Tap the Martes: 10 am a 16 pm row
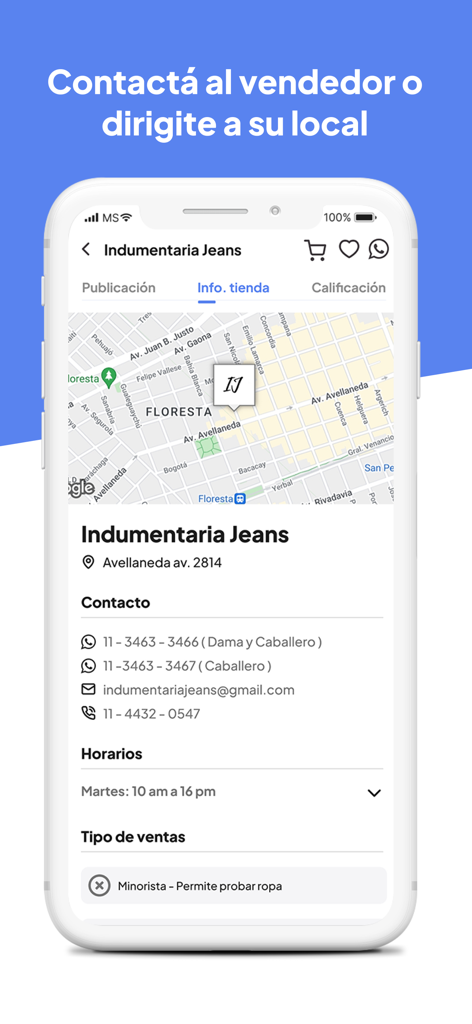This screenshot has width=472, height=1024. coord(232,792)
